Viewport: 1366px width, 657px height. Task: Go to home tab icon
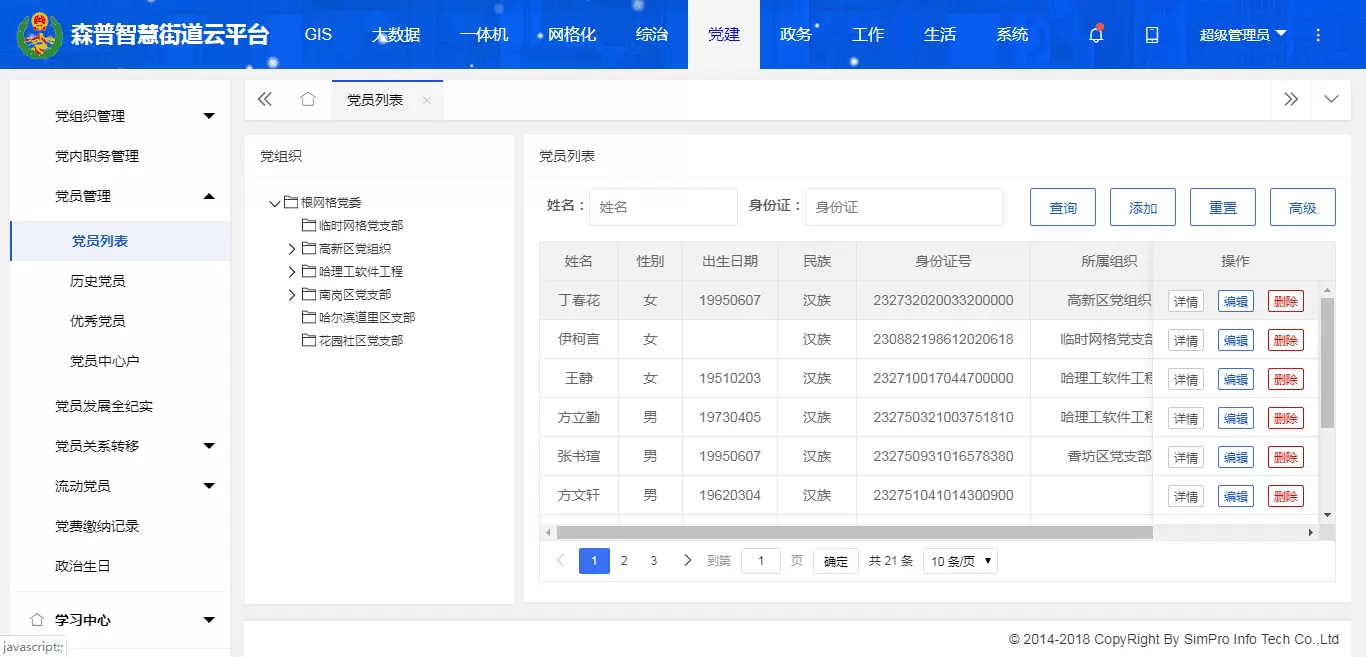click(x=308, y=99)
